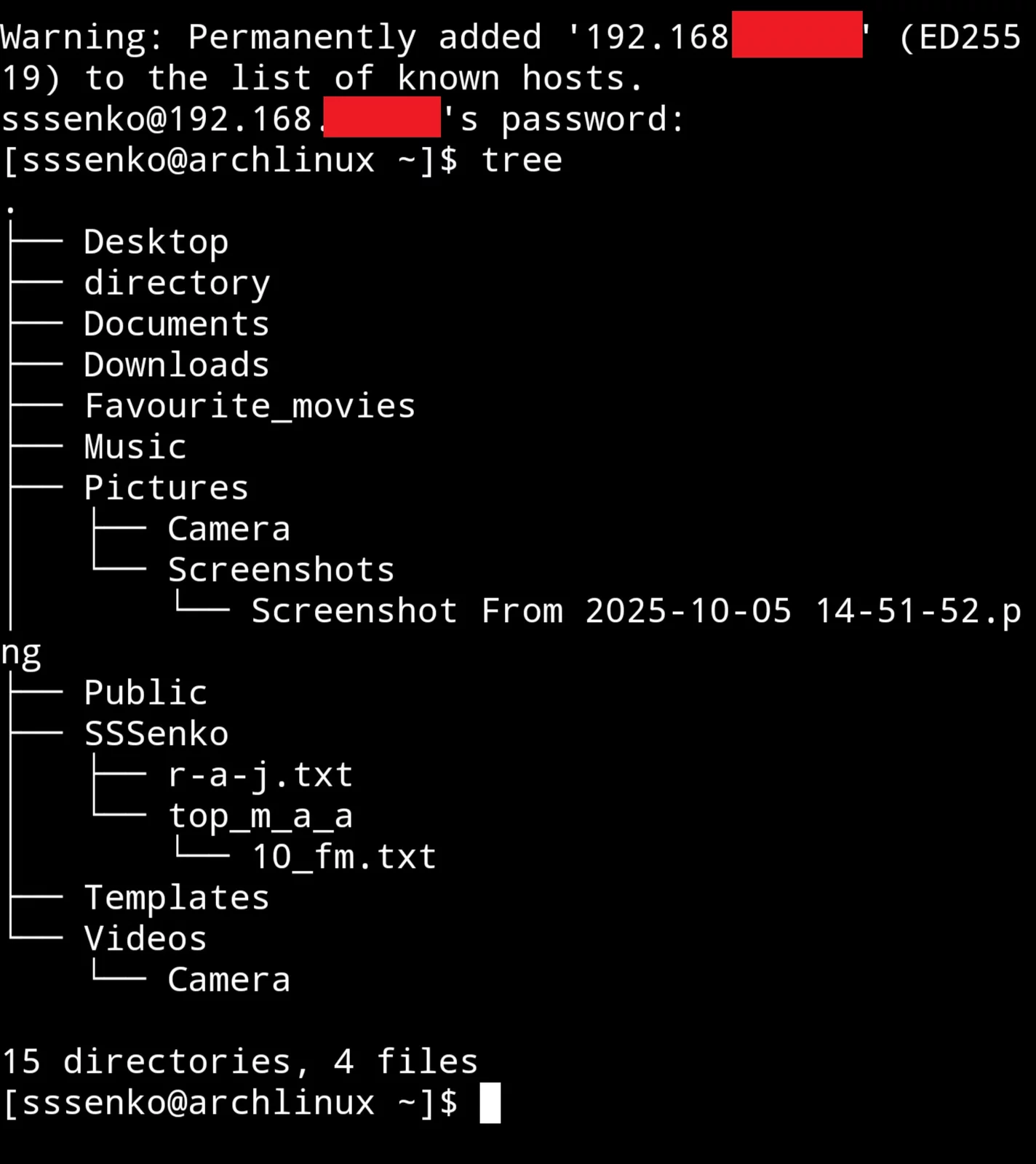The height and width of the screenshot is (1164, 1036).
Task: Select the 'directory' folder entry
Action: point(177,283)
